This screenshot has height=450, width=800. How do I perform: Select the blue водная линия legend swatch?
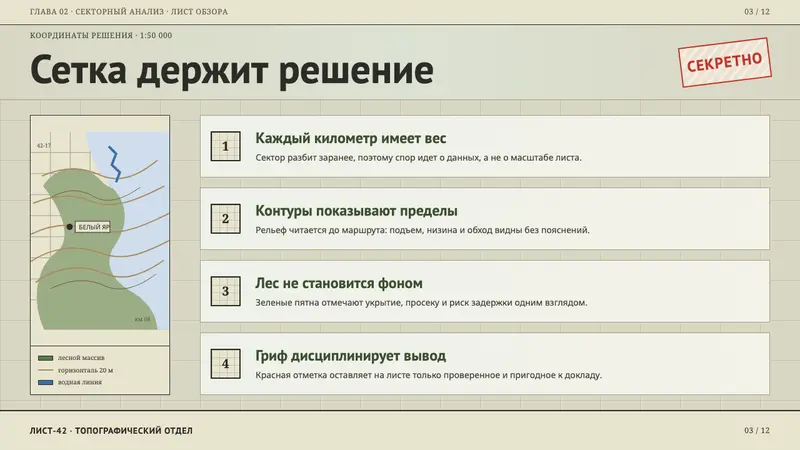point(45,382)
